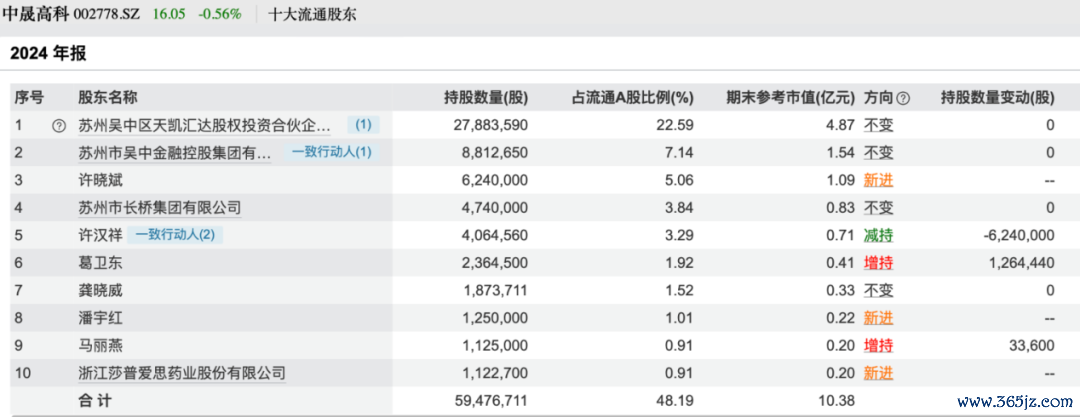Expand 一致行动人(2) tag beside 许汉祥
This screenshot has height=417, width=1080.
coord(175,235)
